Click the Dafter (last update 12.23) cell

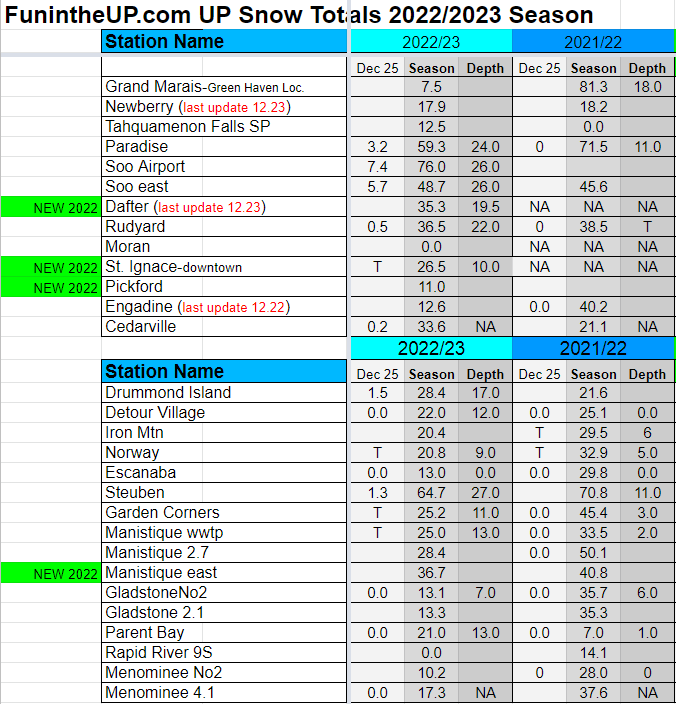pos(224,207)
